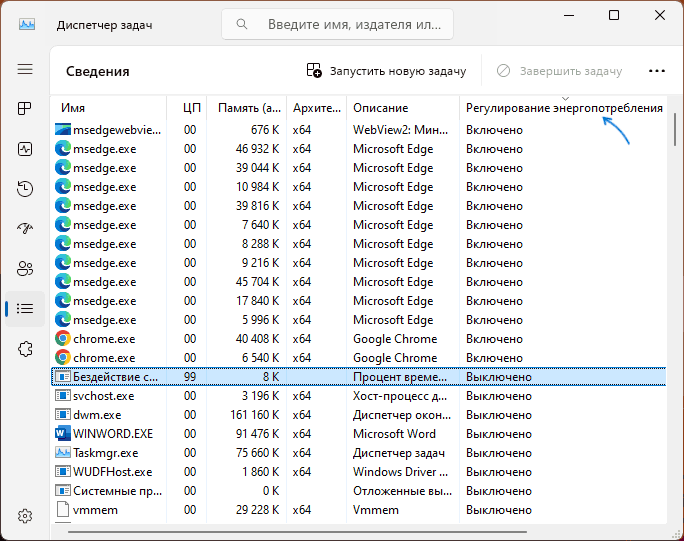Click the Сведения page heading
Viewport: 684px width, 541px height.
coord(98,71)
